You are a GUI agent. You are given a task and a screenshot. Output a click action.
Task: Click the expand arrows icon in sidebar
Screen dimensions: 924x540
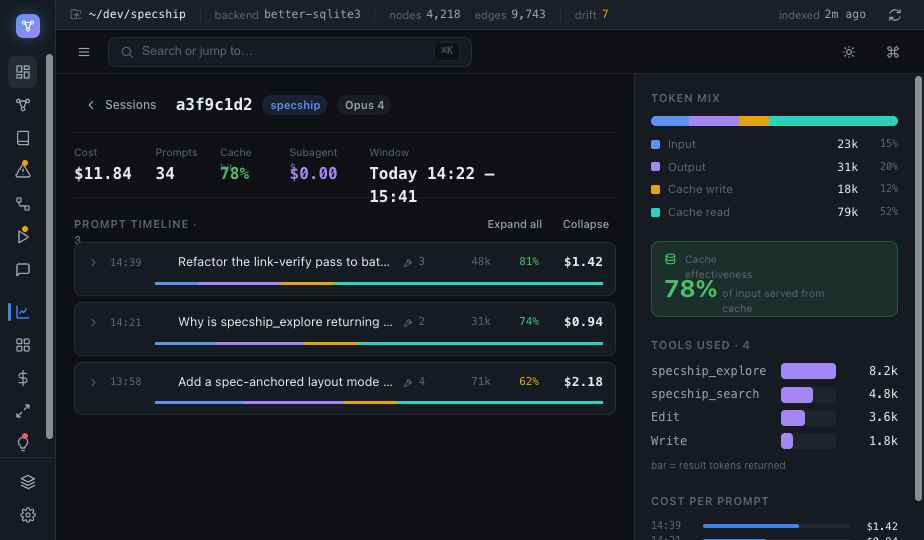(23, 411)
